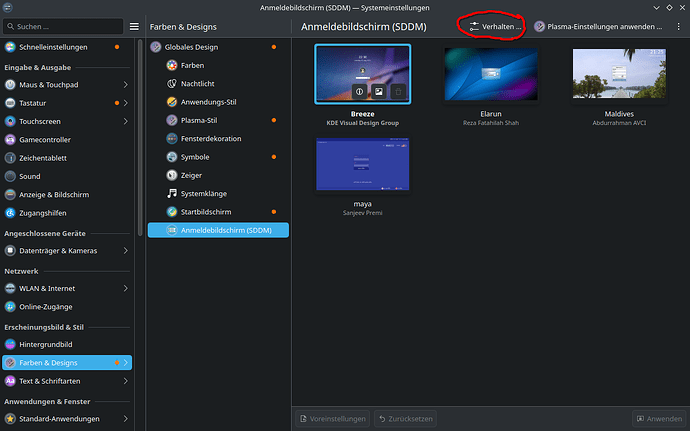This screenshot has width=690, height=431.
Task: Open Zugangshilfen accessibility settings
Action: (67, 213)
